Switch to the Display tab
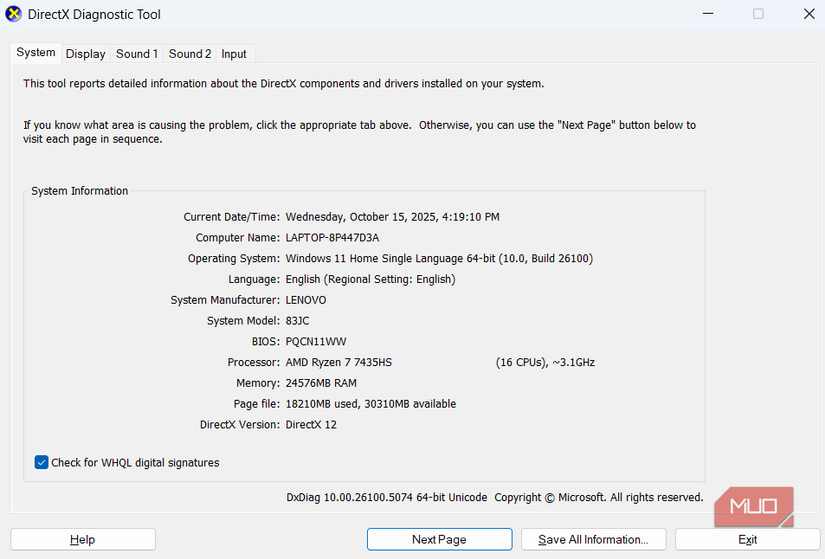 coord(86,54)
